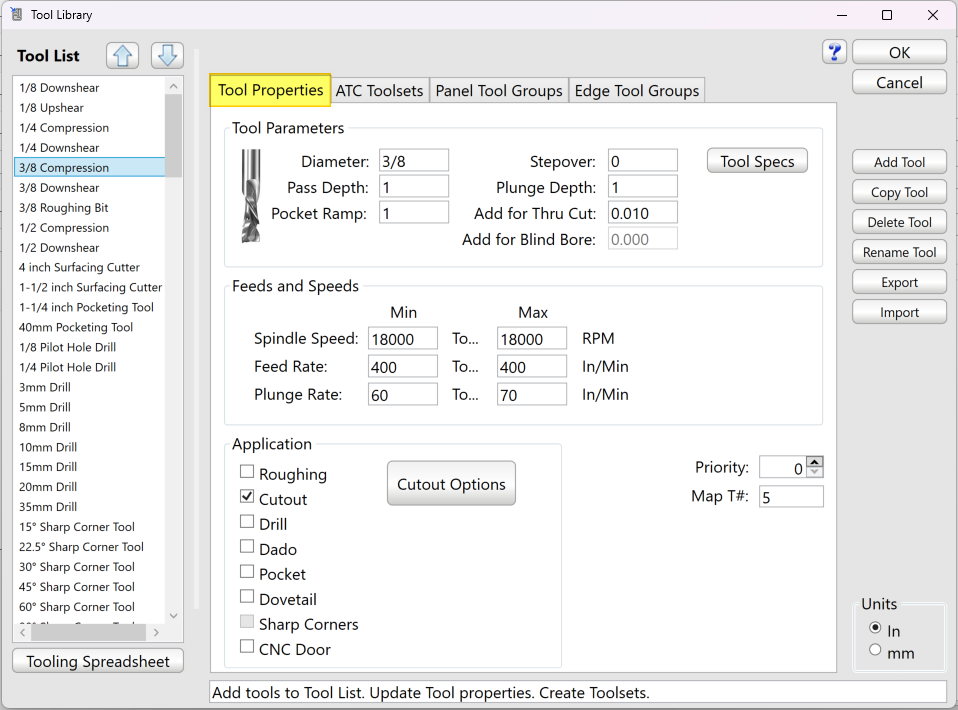The width and height of the screenshot is (958, 710).
Task: Select mm units radio button
Action: tap(876, 651)
